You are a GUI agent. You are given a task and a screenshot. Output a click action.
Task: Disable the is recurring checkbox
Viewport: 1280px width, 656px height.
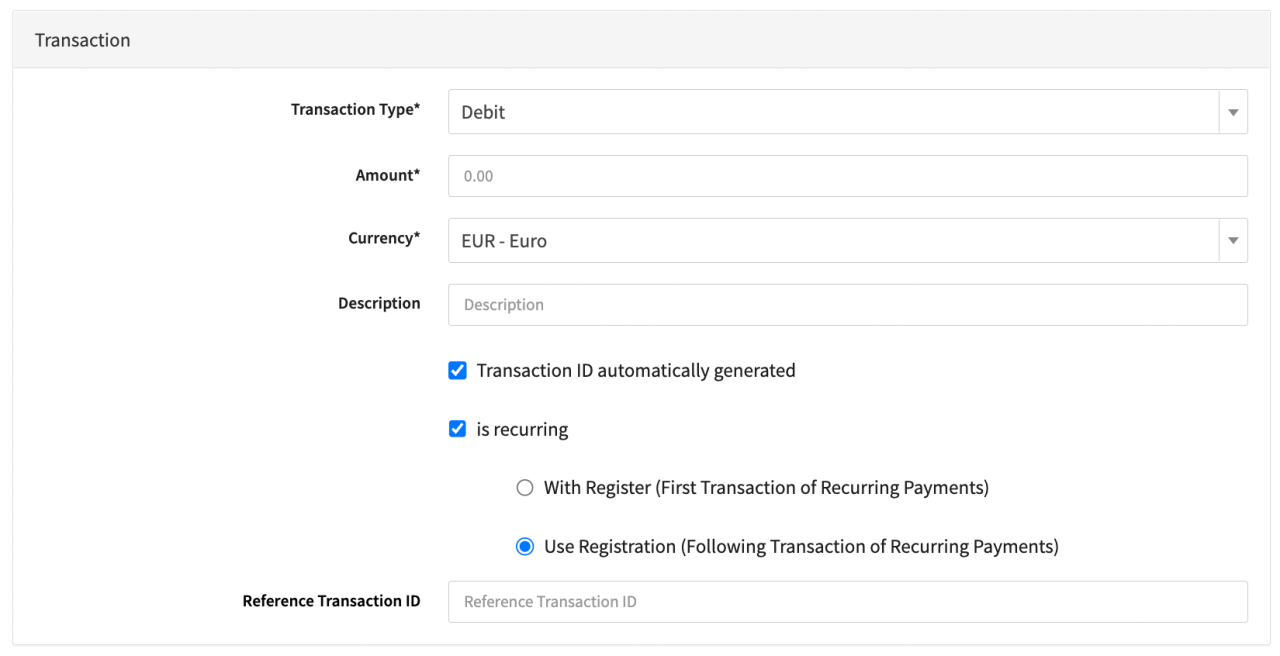(458, 429)
